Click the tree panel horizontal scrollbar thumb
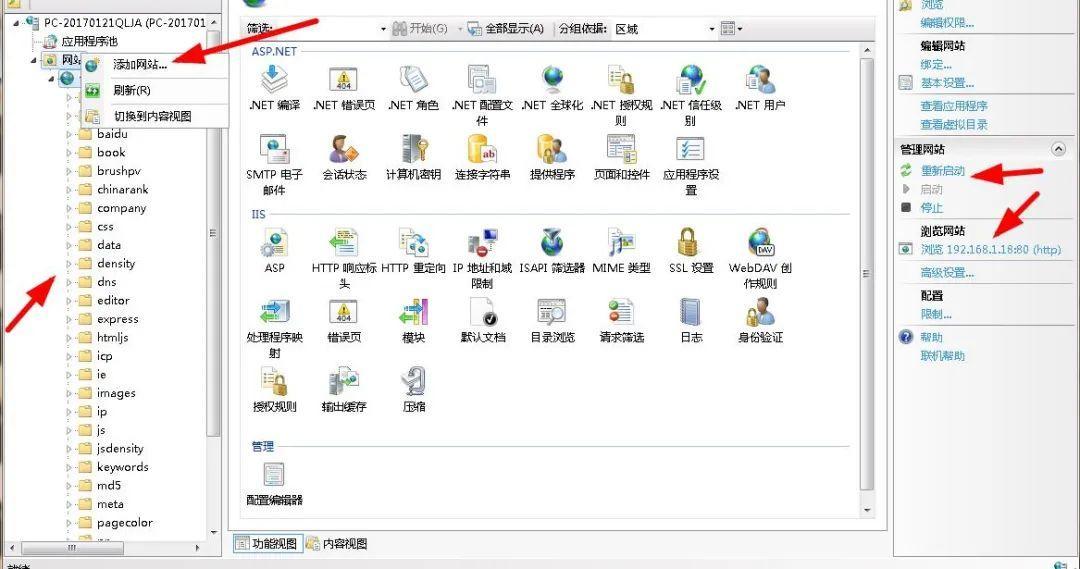 pos(73,548)
